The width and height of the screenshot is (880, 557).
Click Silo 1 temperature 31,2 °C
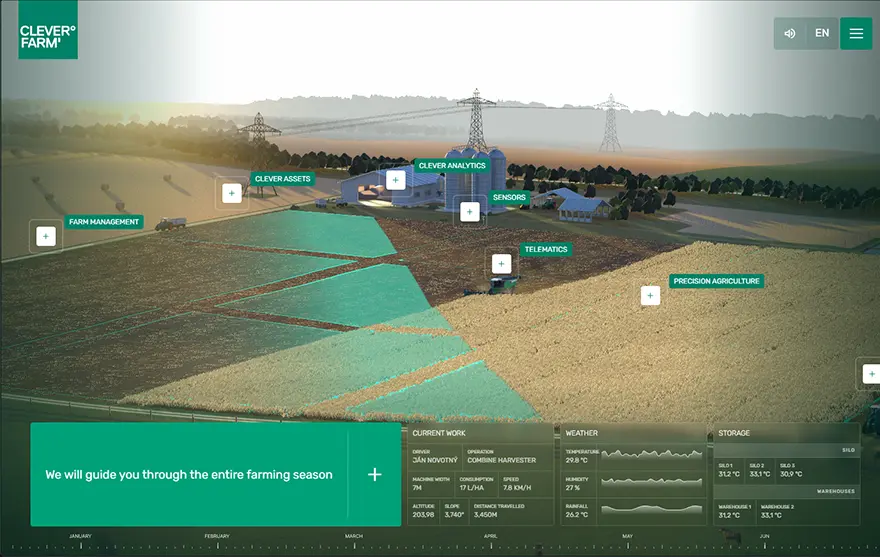728,474
